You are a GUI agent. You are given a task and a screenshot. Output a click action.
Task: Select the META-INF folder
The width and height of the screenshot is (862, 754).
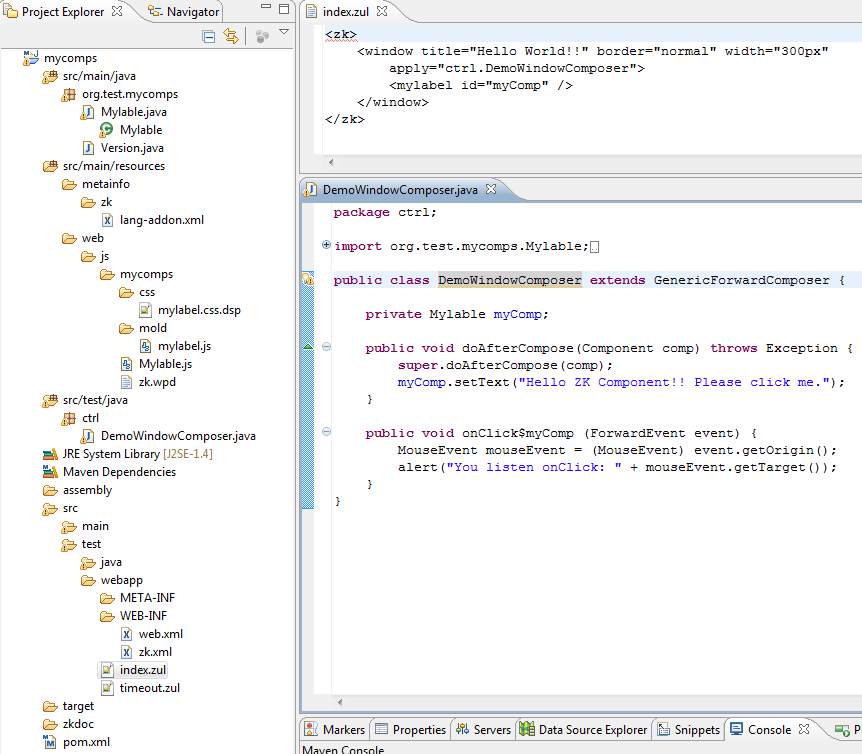(x=147, y=598)
